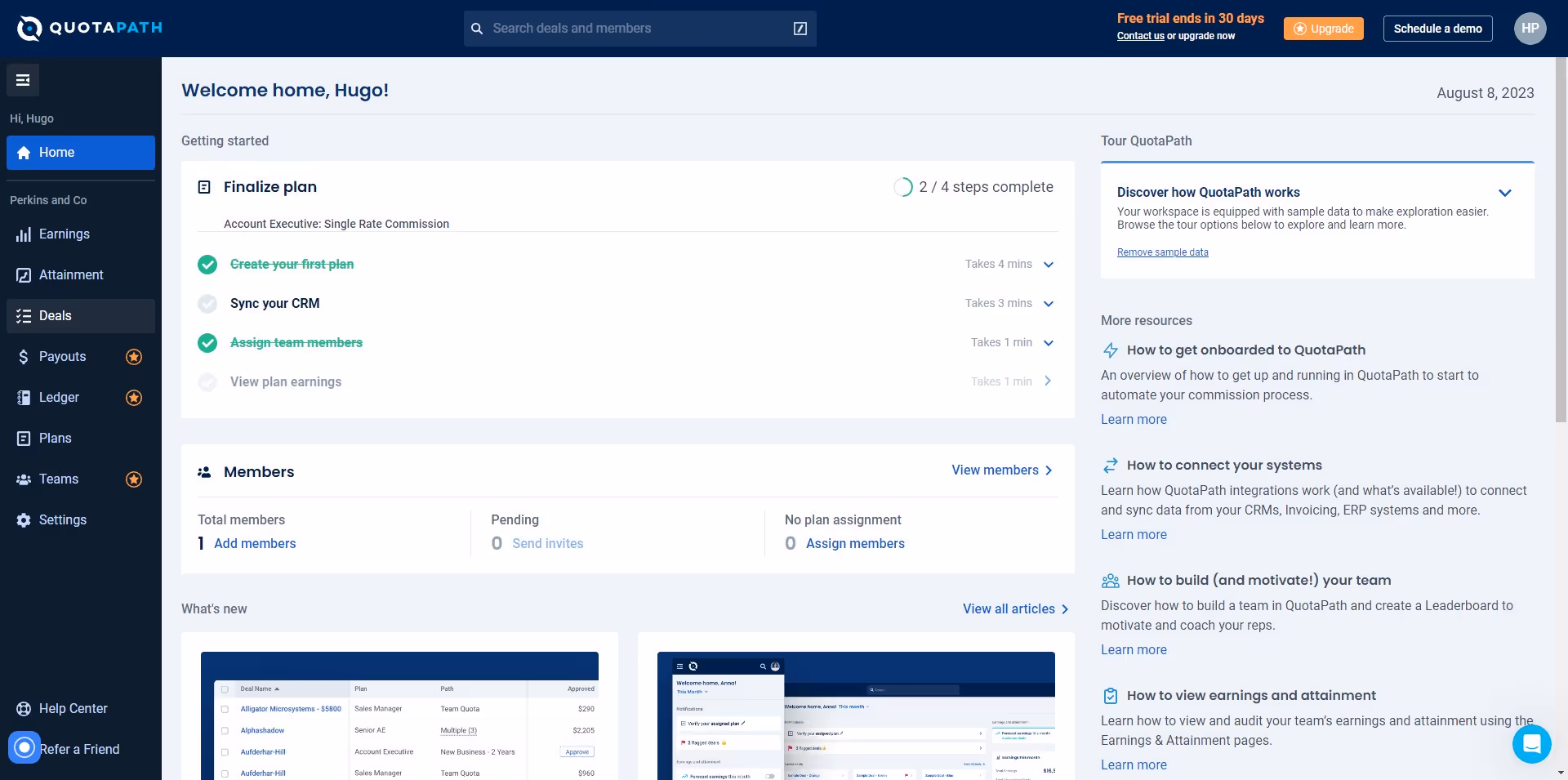Open View plan earnings step arrow
Image resolution: width=1568 pixels, height=780 pixels.
click(x=1049, y=381)
